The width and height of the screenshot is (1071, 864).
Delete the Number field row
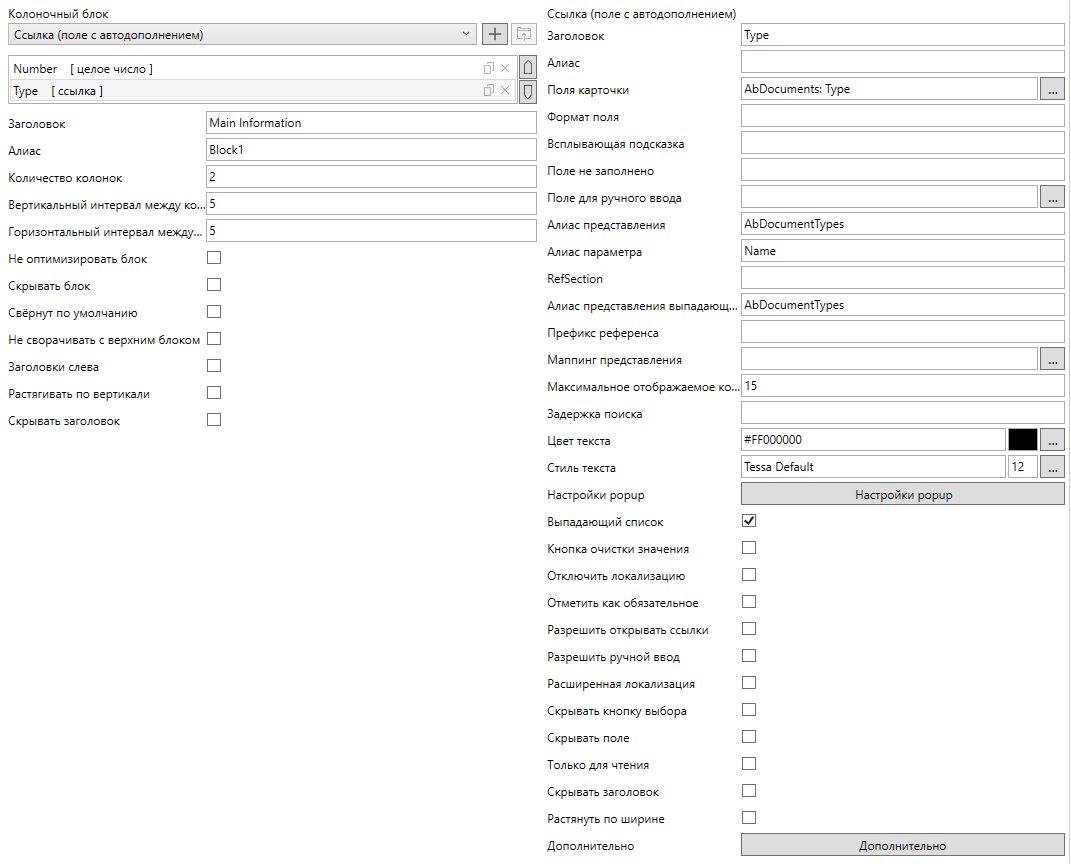pos(505,68)
